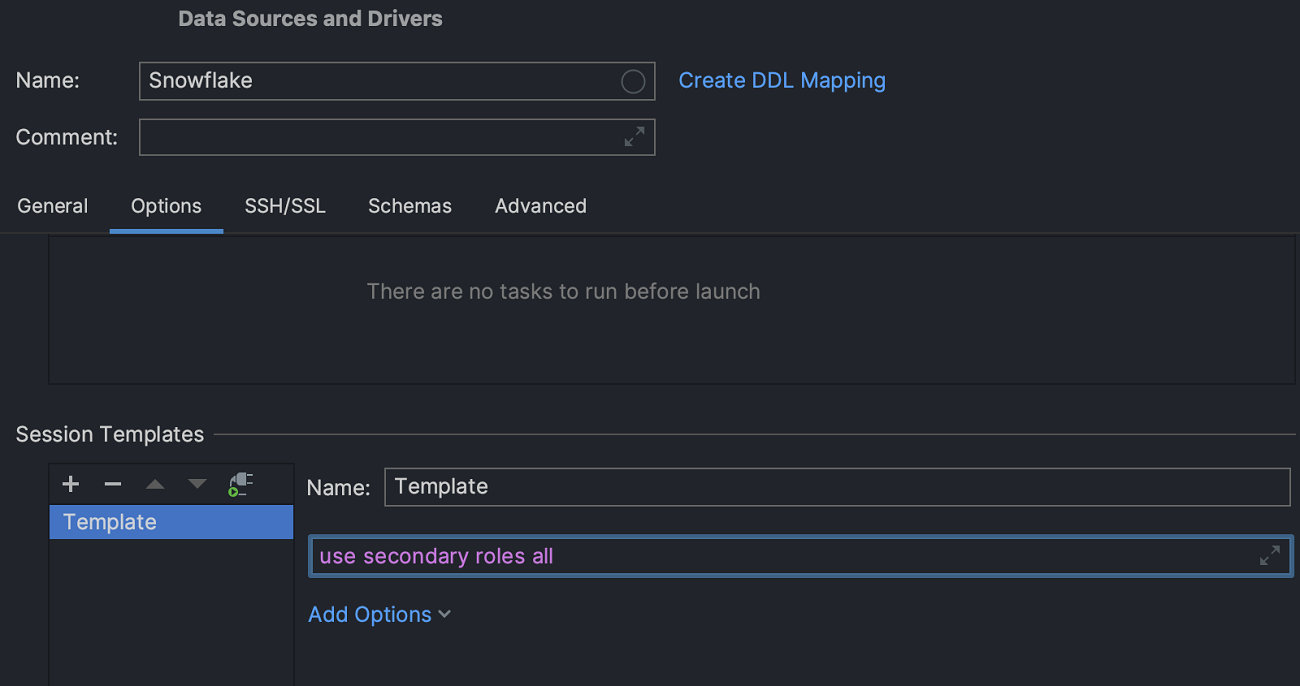
Task: Switch to the General tab
Action: pyautogui.click(x=53, y=206)
